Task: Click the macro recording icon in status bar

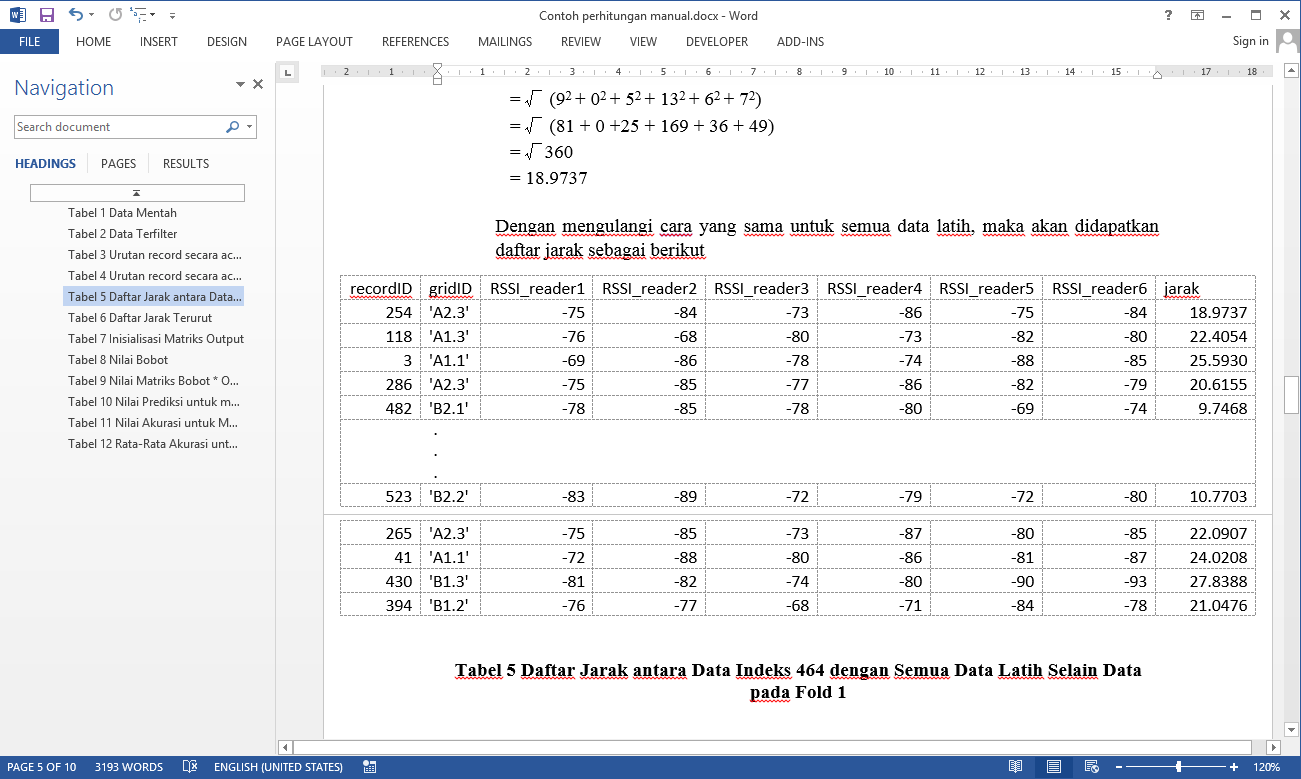Action: (370, 767)
